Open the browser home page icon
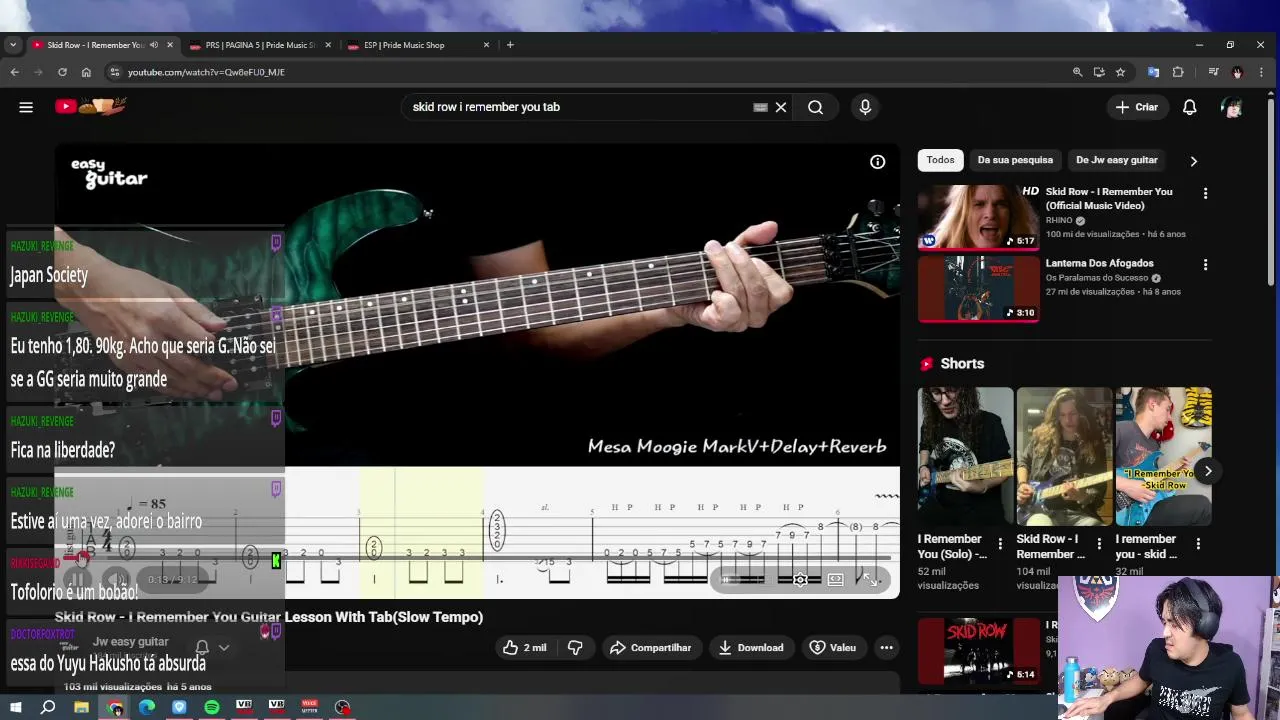1280x720 pixels. [86, 72]
